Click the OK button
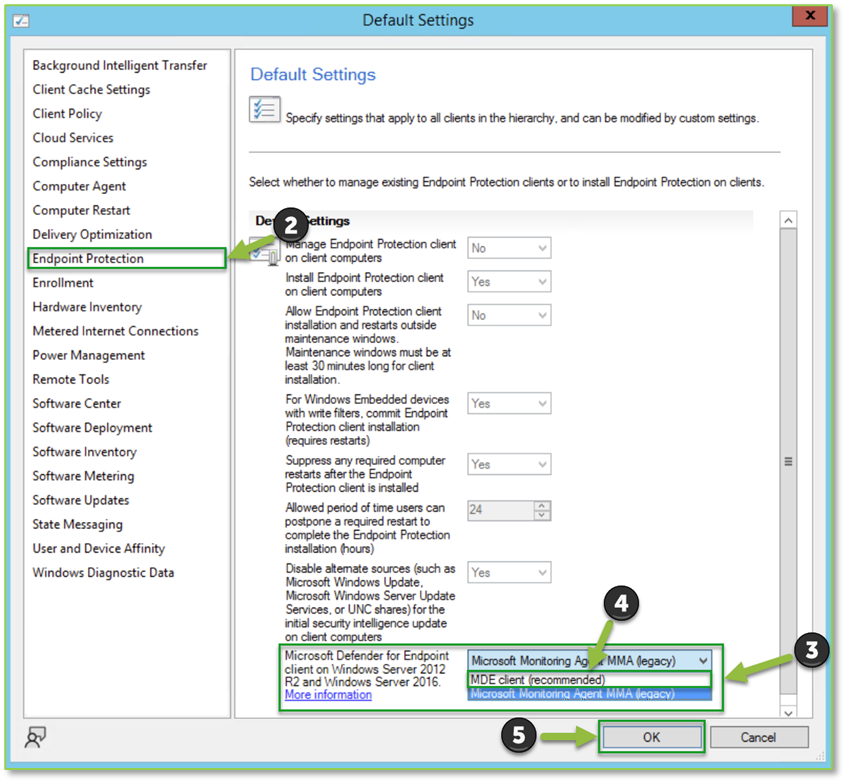 651,737
